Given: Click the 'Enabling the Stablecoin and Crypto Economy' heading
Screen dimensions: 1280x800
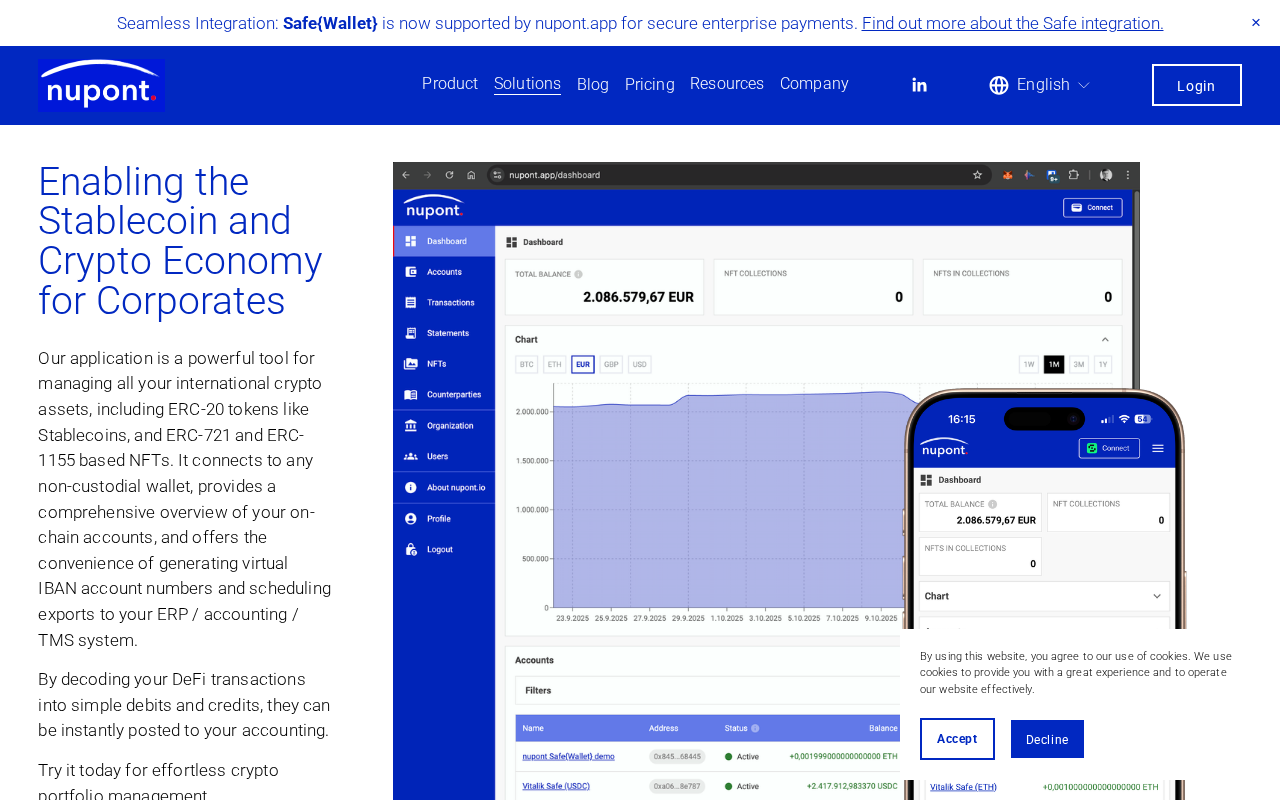Looking at the screenshot, I should [180, 241].
